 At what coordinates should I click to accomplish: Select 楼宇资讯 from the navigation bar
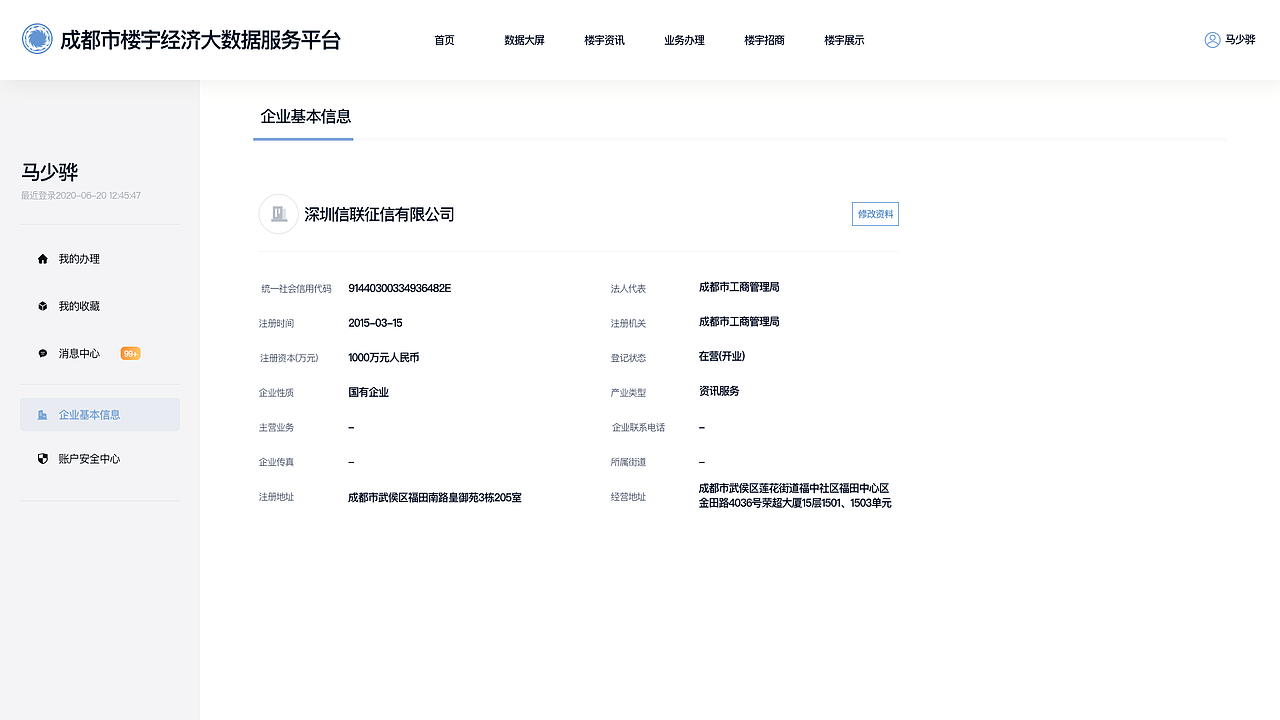pos(604,40)
